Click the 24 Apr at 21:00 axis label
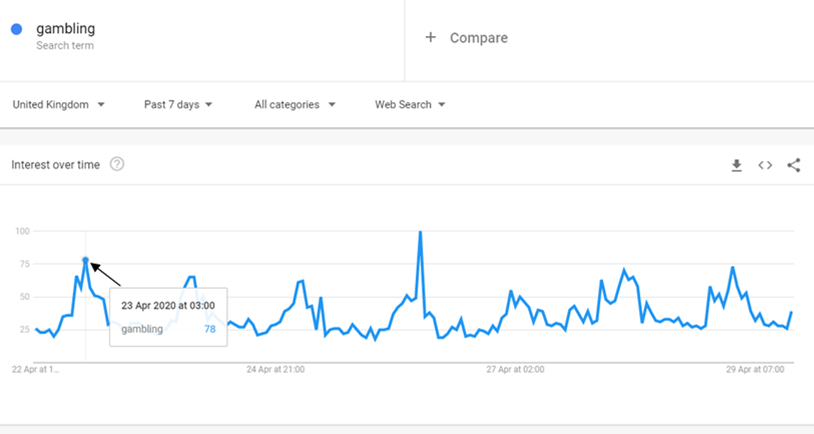Viewport: 814px width, 434px height. (x=275, y=370)
